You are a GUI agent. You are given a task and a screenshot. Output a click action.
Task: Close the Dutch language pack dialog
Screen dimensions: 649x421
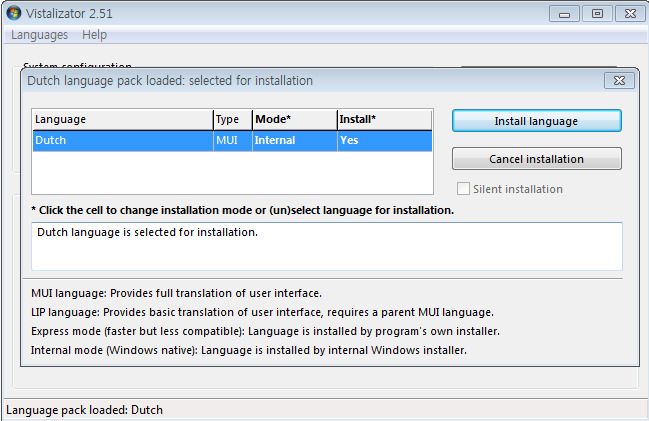click(619, 80)
